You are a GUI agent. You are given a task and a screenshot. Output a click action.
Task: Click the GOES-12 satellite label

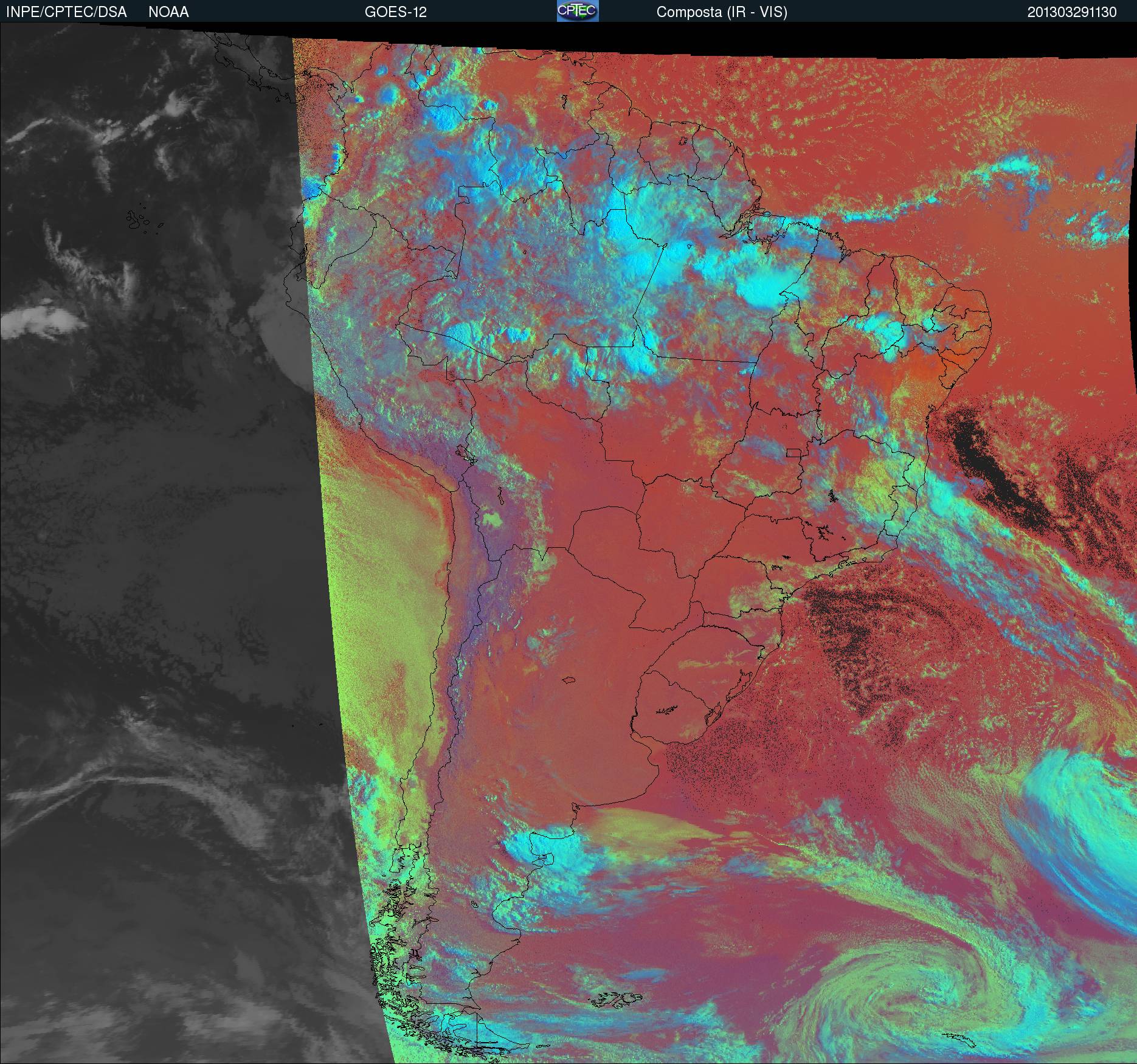[395, 12]
